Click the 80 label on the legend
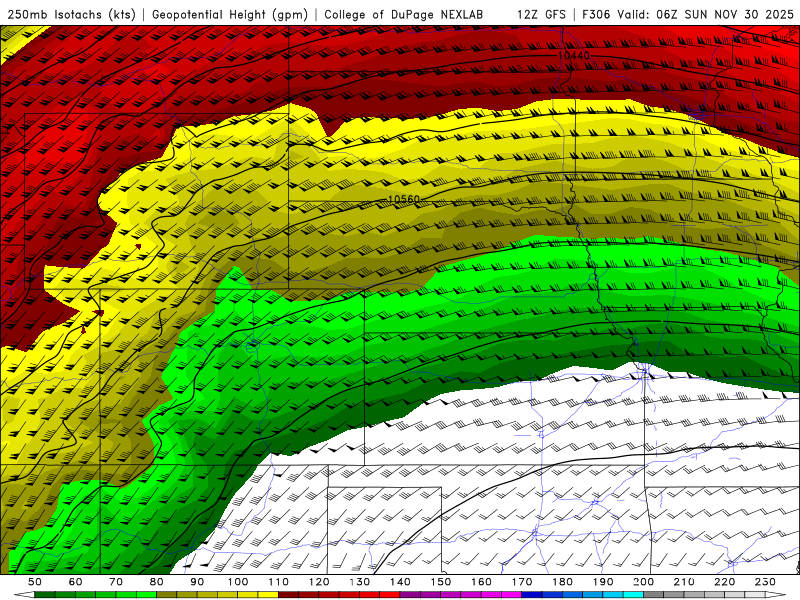Screen dimensions: 800x600 pos(157,582)
